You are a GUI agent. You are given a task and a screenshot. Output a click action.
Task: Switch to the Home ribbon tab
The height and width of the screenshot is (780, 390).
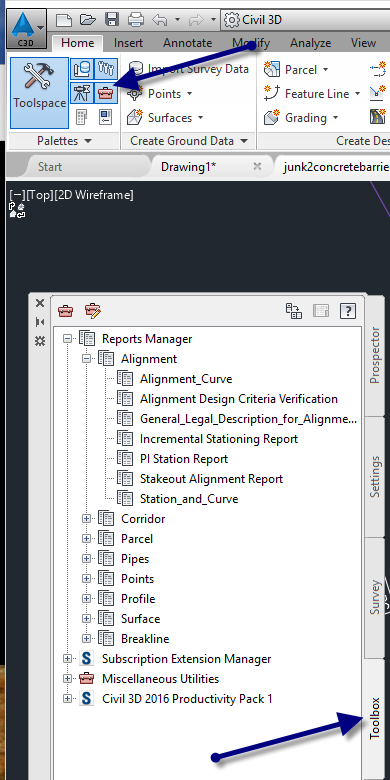pos(78,43)
